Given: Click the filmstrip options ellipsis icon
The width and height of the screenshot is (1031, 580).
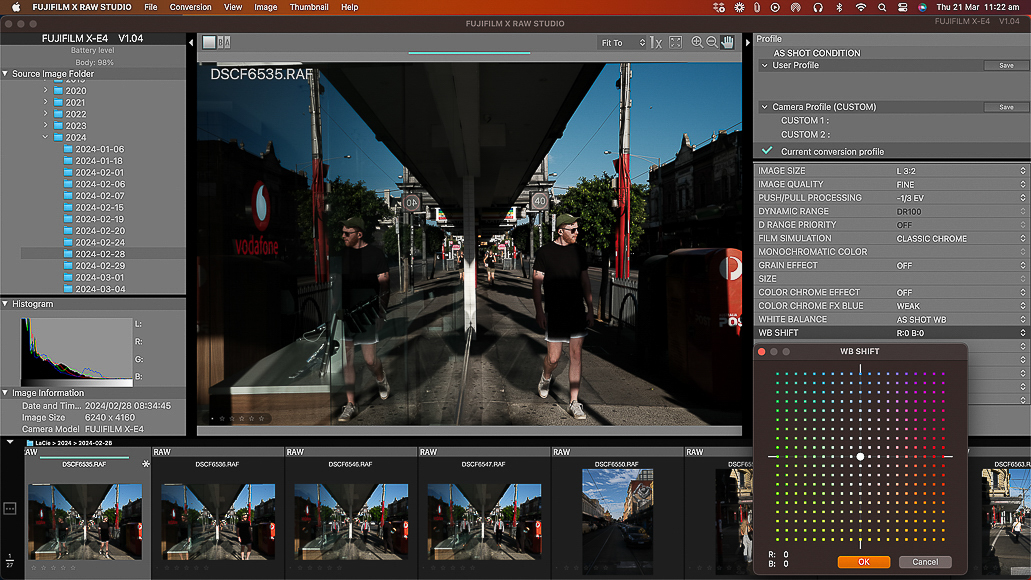Looking at the screenshot, I should tap(10, 508).
